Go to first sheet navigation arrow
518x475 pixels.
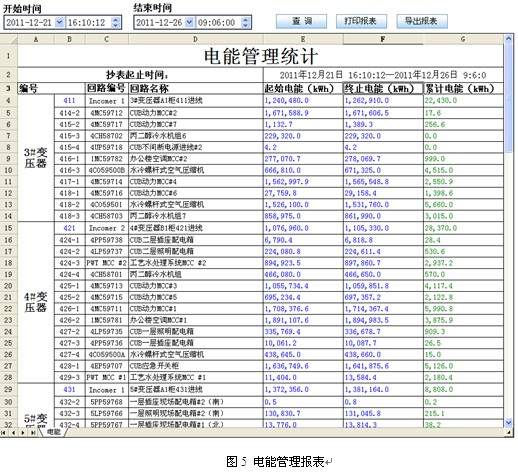(4, 432)
